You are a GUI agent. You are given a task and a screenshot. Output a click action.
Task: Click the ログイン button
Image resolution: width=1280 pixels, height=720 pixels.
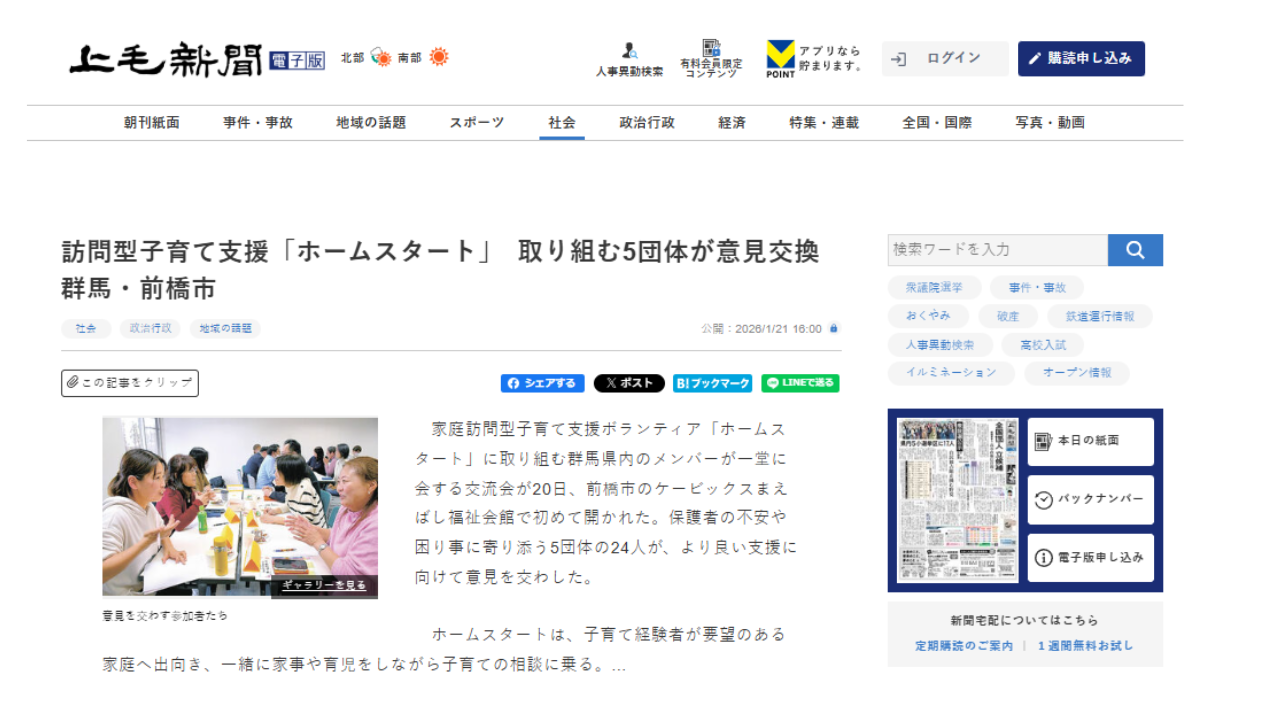[x=944, y=58]
